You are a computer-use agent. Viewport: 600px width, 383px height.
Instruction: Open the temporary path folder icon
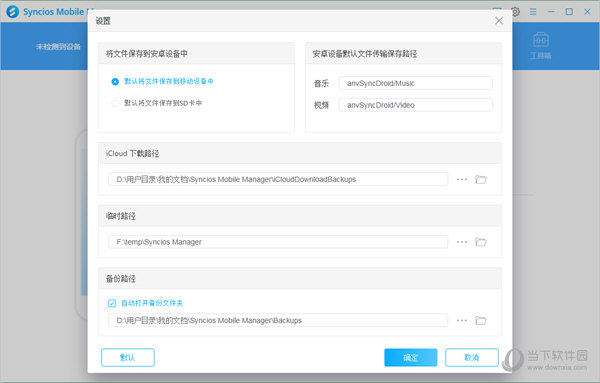point(481,242)
